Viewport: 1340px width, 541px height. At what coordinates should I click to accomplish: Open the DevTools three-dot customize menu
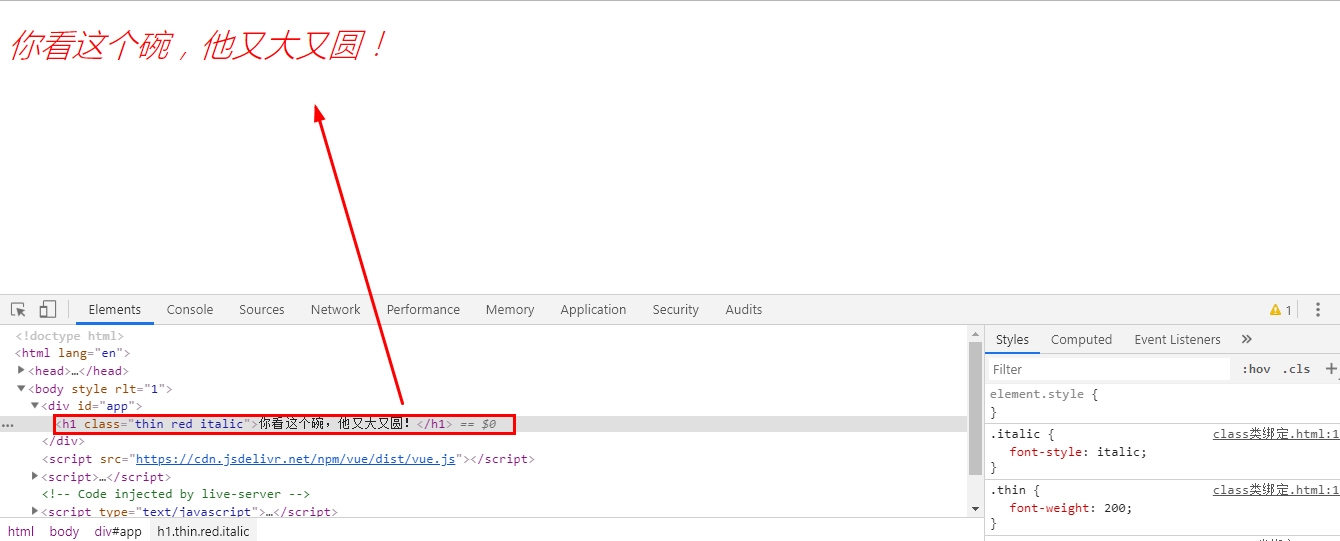coord(1318,310)
